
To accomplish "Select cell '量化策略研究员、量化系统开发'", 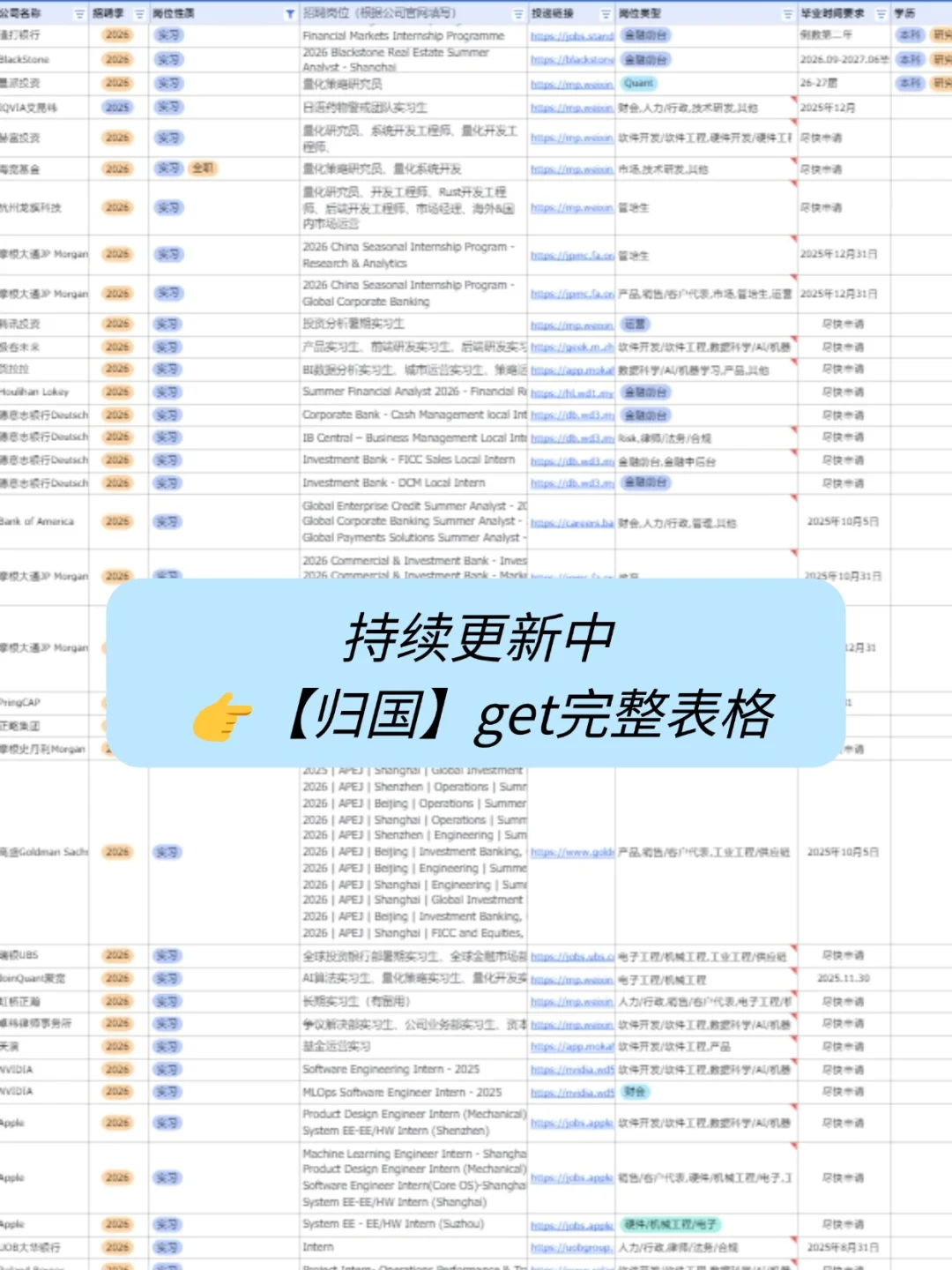I will 413,168.
